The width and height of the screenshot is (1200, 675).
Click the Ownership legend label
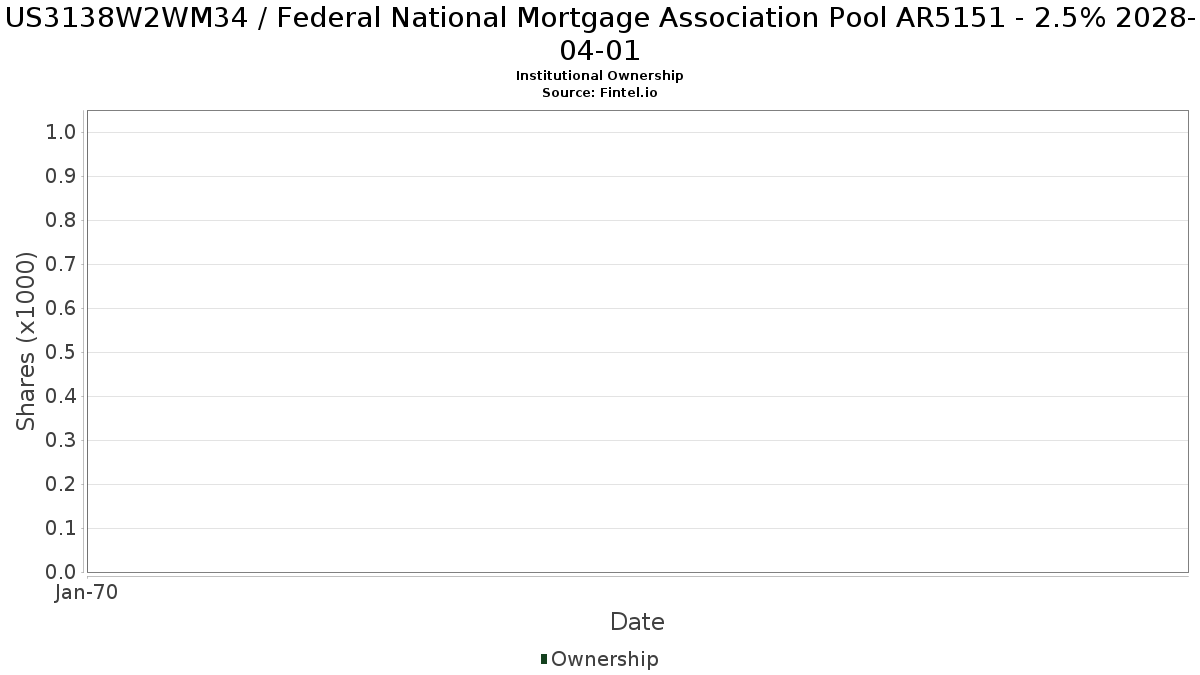(605, 659)
